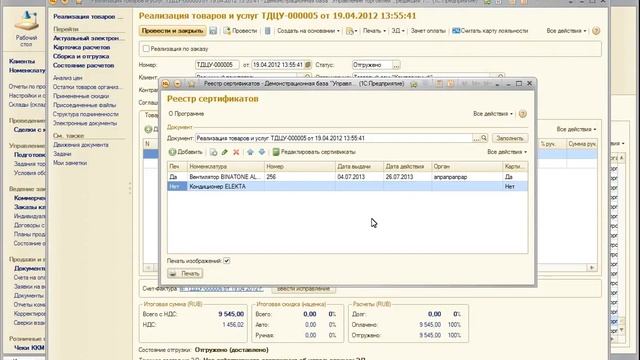
Task: Open Мои заметки navigation item
Action: [69, 163]
